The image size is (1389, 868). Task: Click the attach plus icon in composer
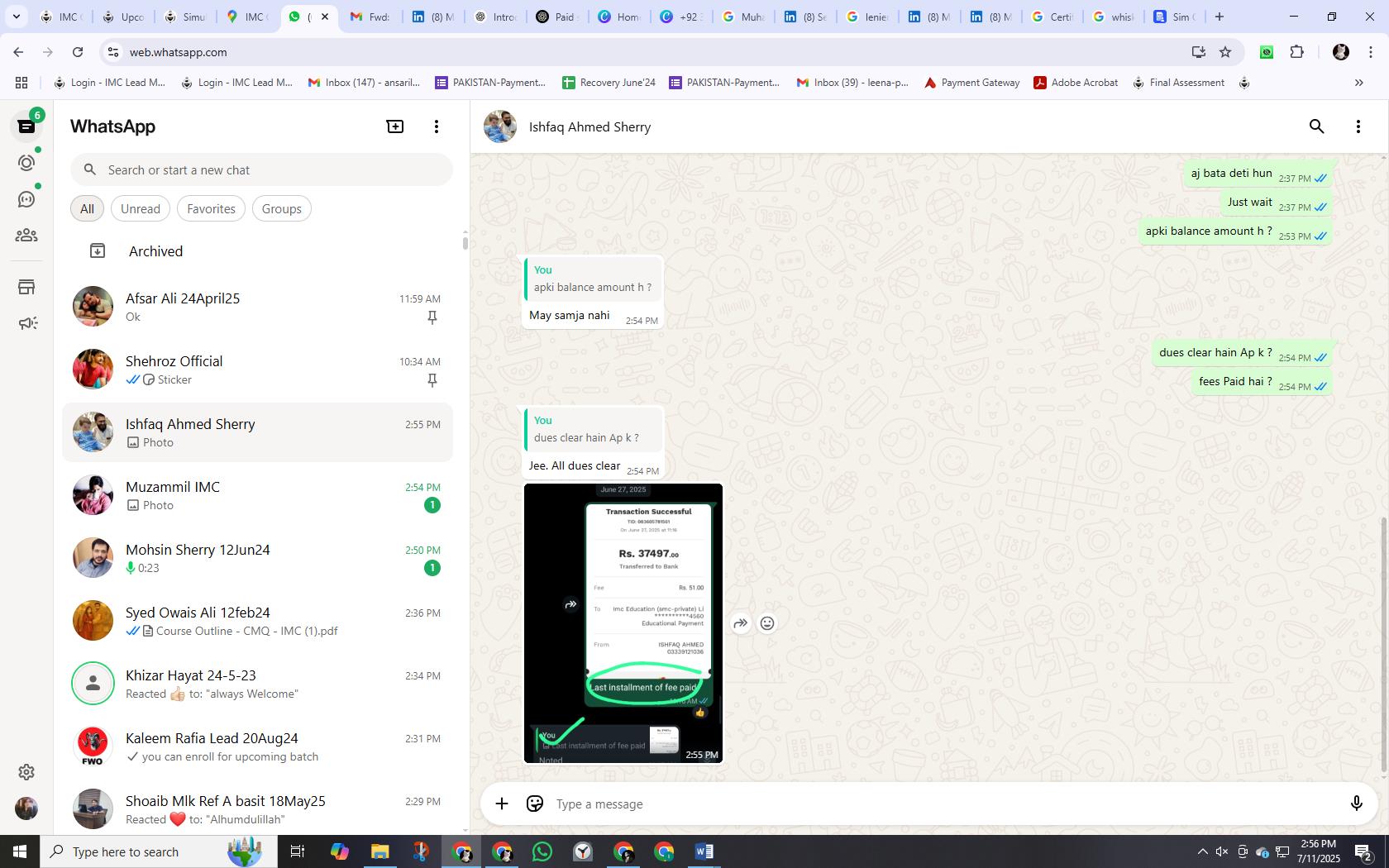pos(502,804)
